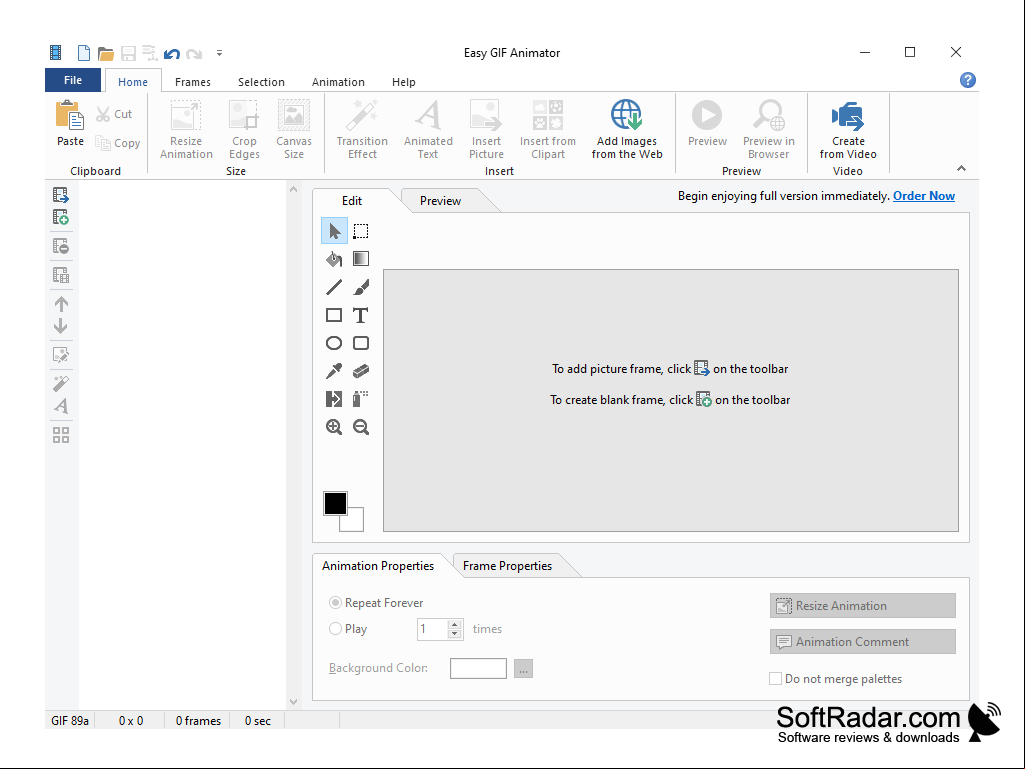1025x769 pixels.
Task: Select the Text tool
Action: (361, 315)
